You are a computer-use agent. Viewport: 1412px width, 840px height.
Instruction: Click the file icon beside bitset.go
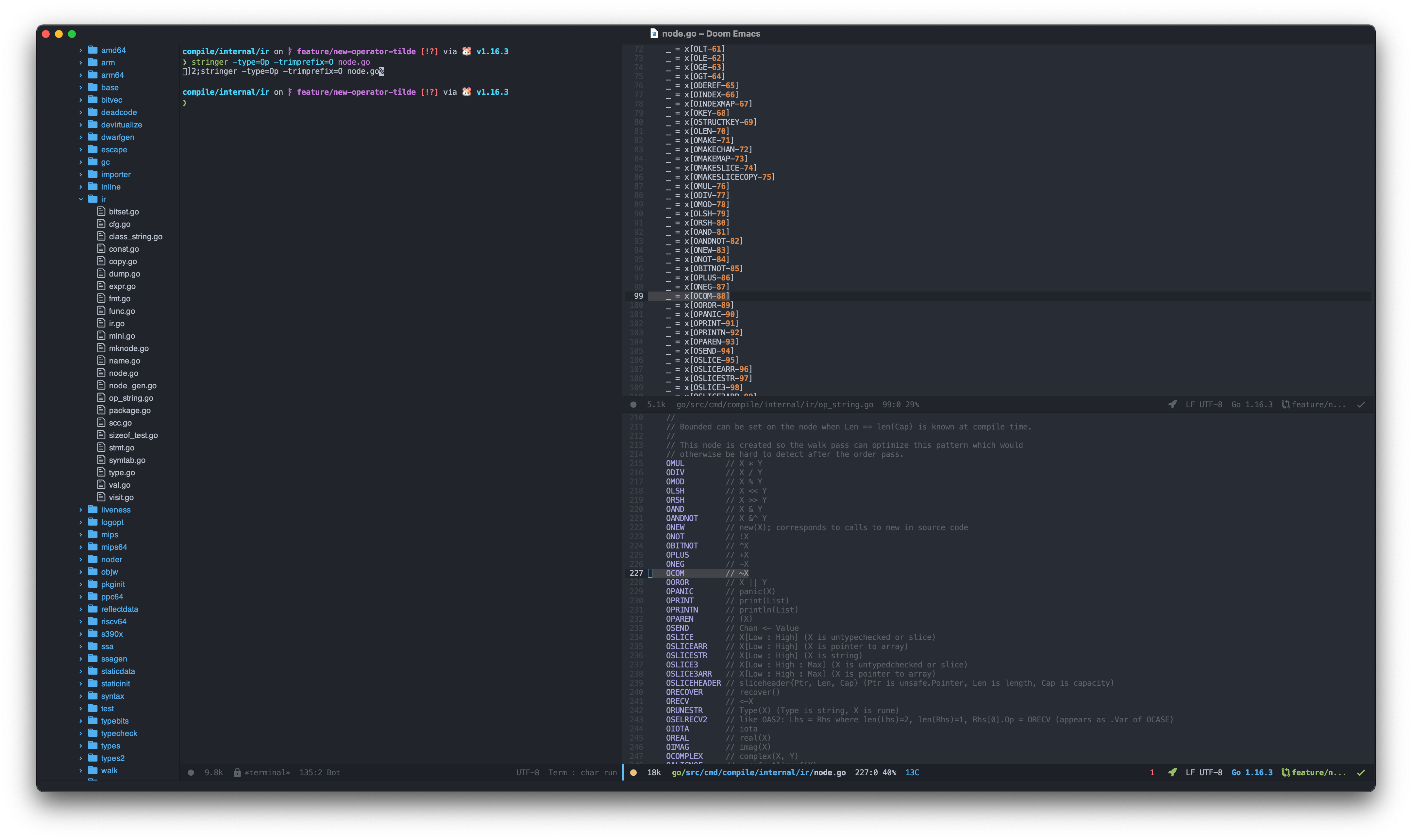[x=101, y=211]
